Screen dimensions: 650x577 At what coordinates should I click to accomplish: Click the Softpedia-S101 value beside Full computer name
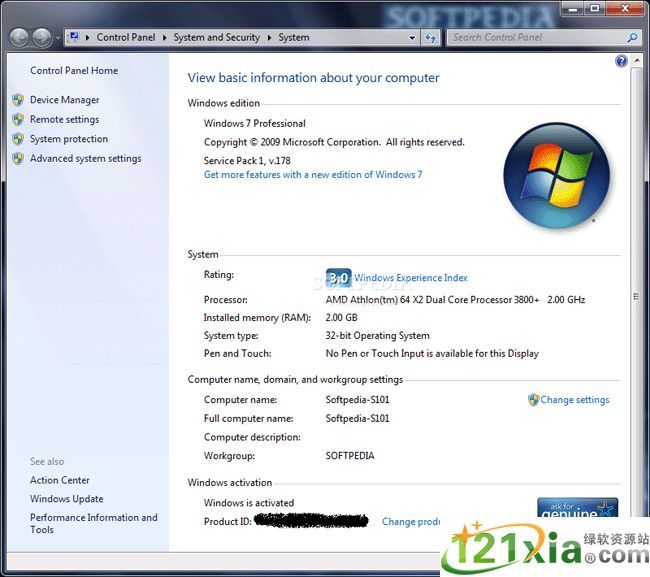pos(357,418)
